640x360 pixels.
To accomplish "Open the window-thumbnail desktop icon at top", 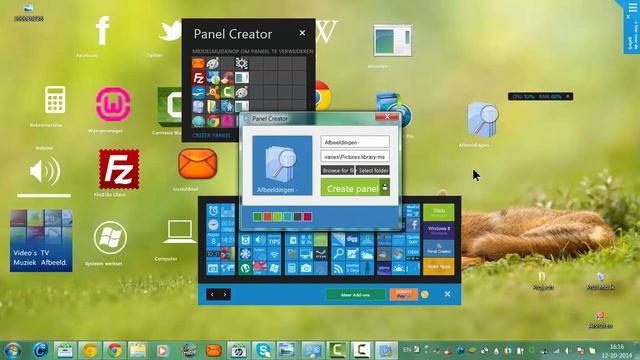I will (393, 40).
